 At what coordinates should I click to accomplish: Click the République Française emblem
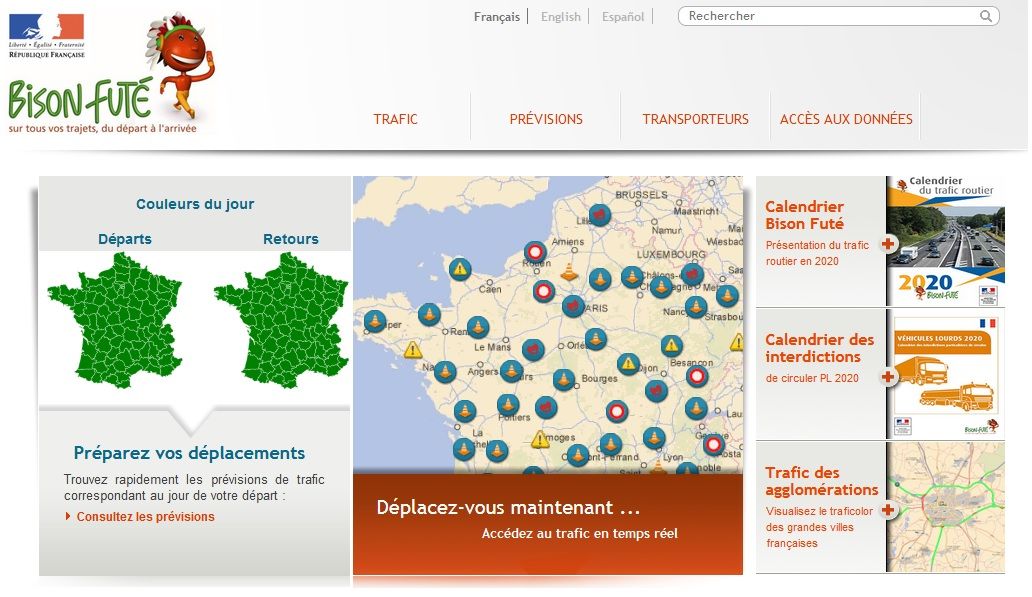coord(47,36)
